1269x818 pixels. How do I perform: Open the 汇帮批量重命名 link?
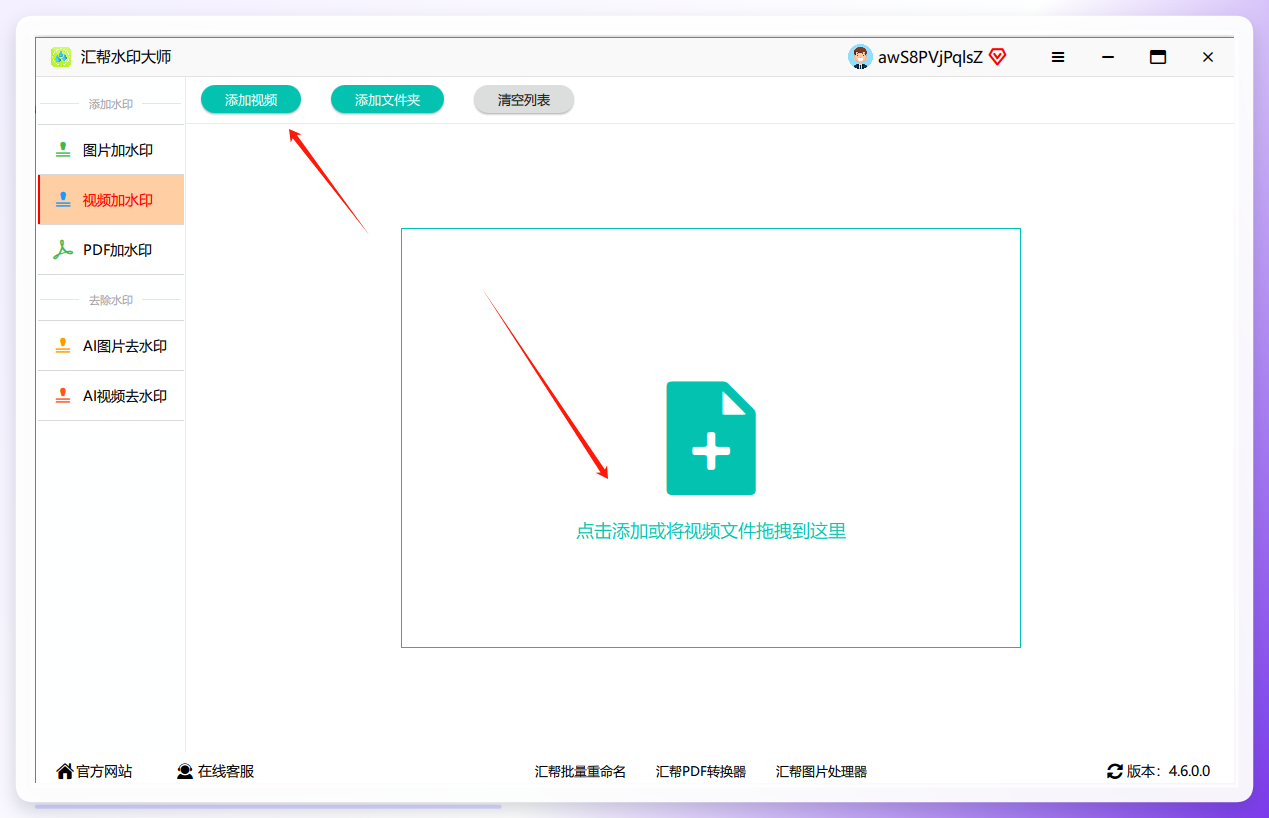(580, 771)
